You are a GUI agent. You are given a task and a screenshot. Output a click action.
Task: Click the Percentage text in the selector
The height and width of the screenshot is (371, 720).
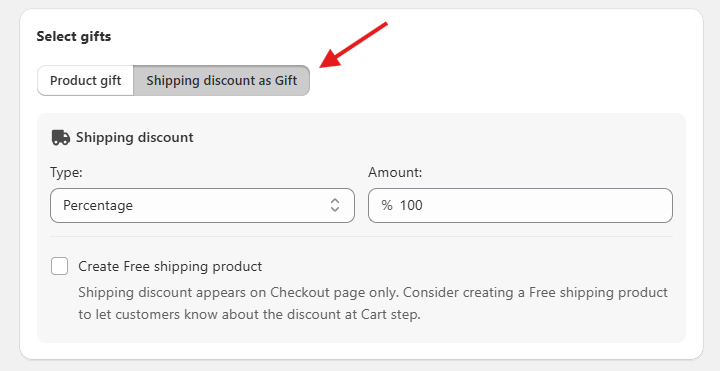pyautogui.click(x=98, y=205)
